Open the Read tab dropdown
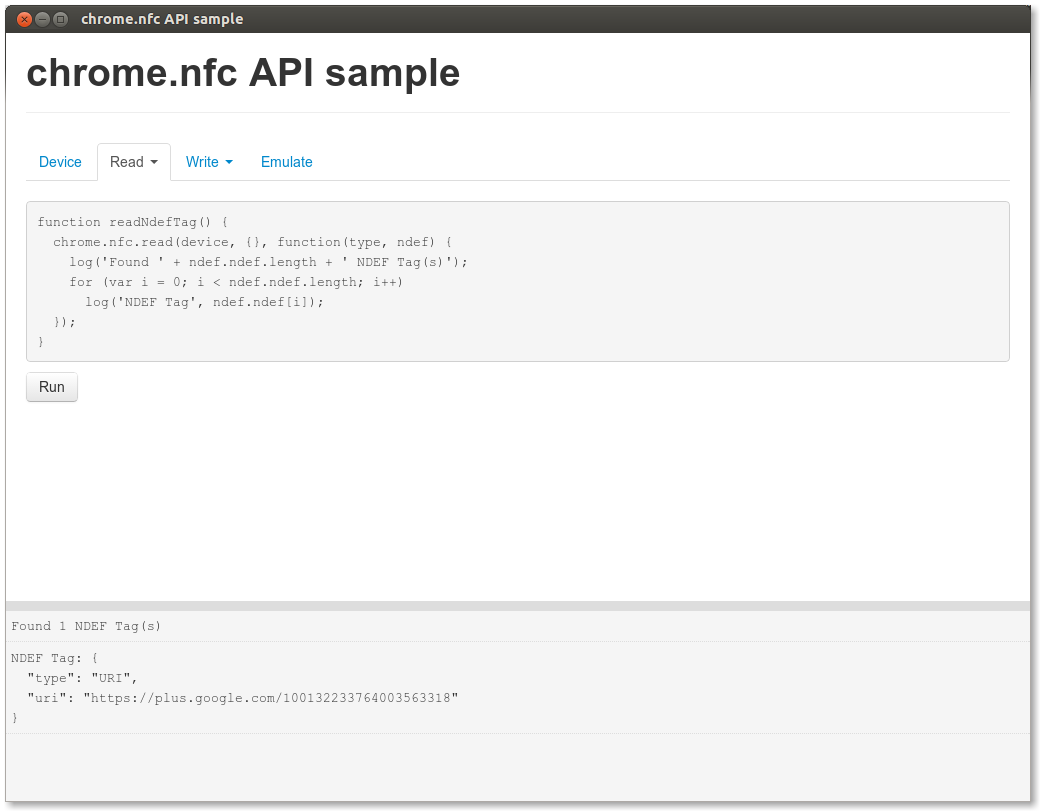The width and height of the screenshot is (1040, 811). click(133, 162)
